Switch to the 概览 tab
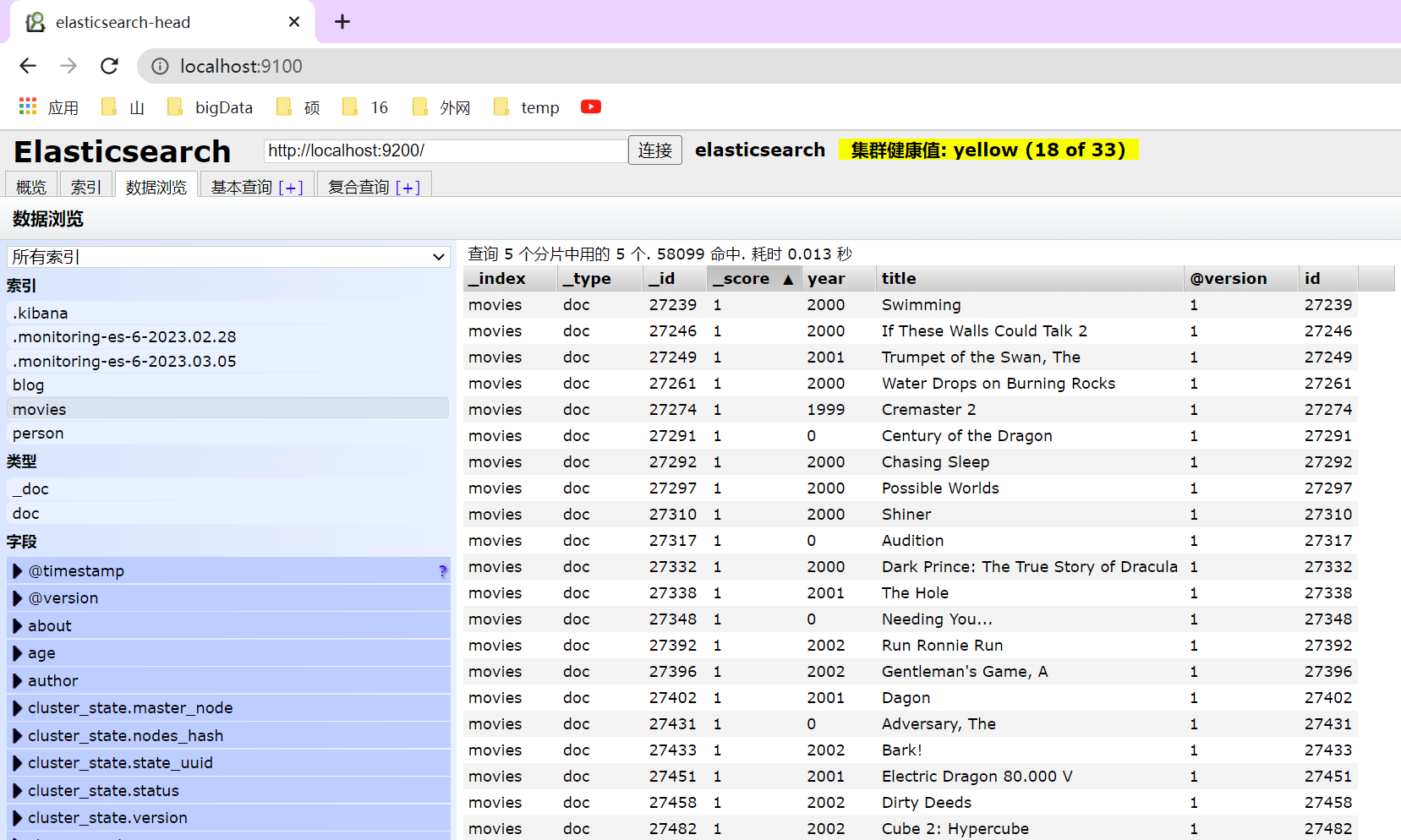This screenshot has height=840, width=1401. tap(31, 187)
